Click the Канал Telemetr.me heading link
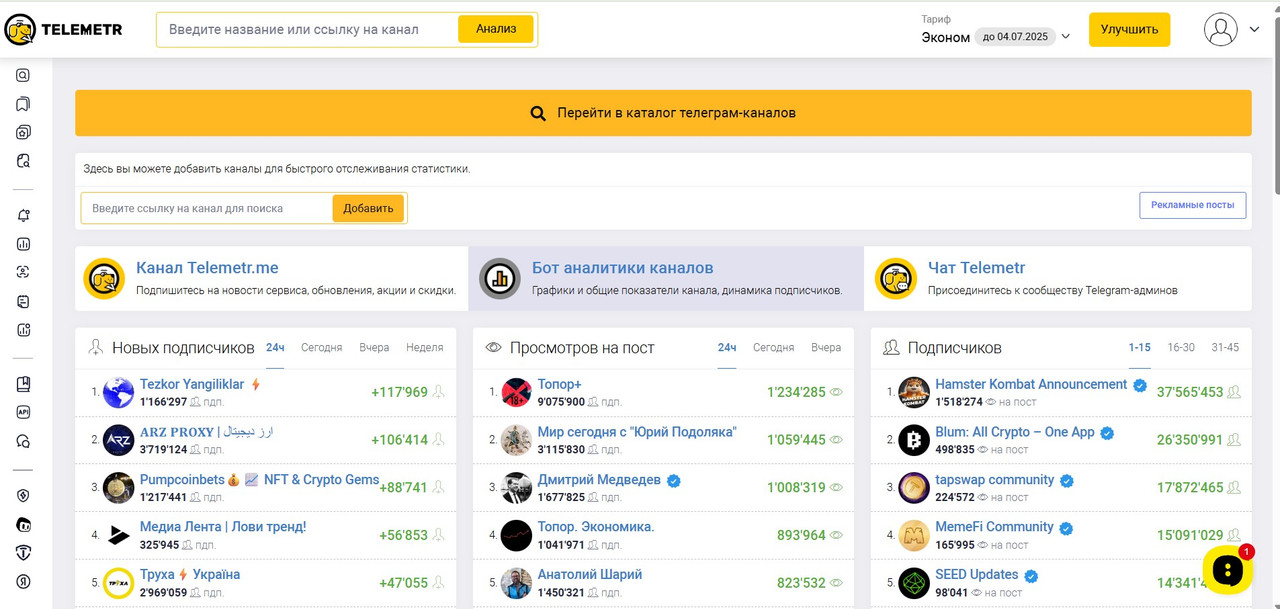This screenshot has width=1280, height=609. click(207, 268)
